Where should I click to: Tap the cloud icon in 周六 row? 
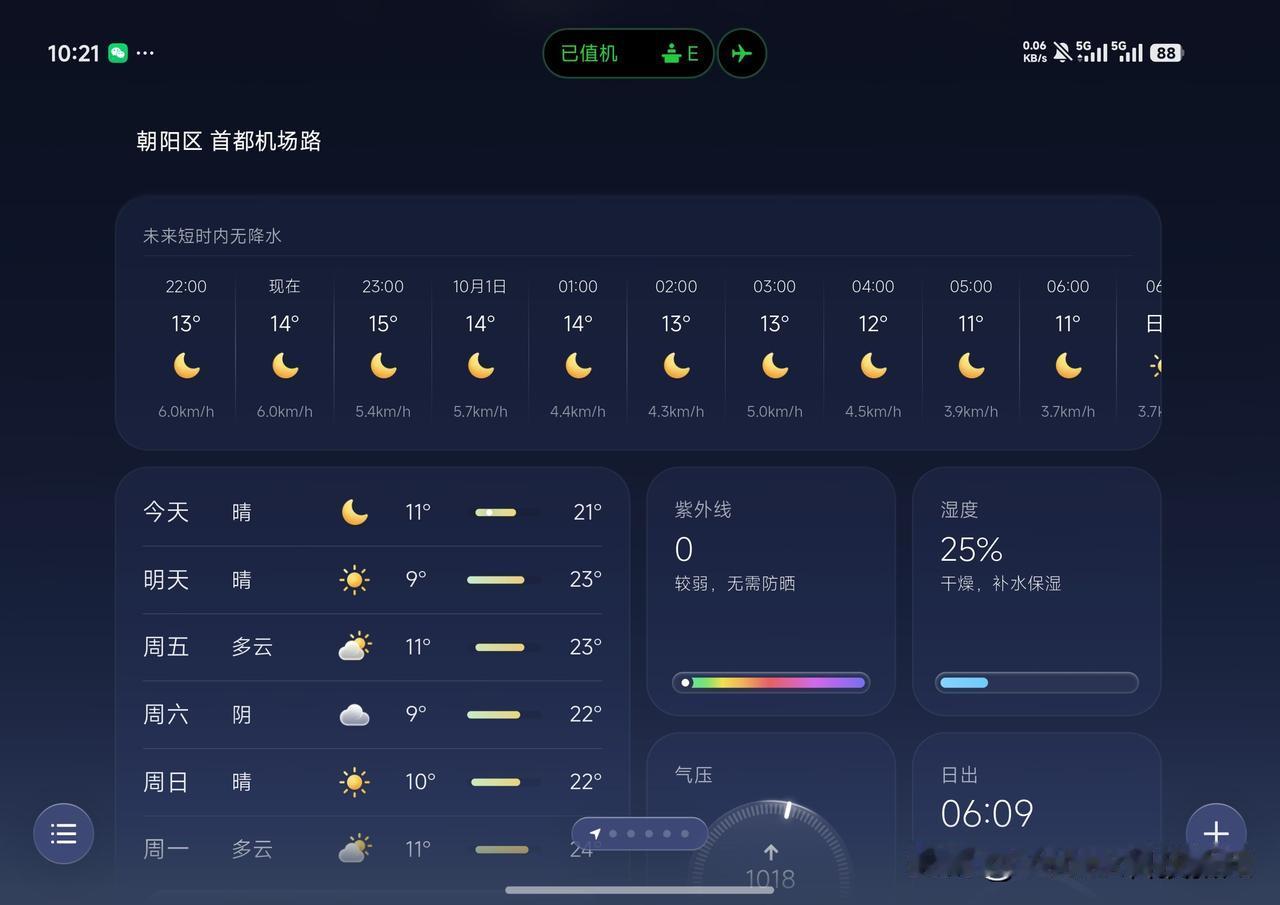tap(354, 714)
